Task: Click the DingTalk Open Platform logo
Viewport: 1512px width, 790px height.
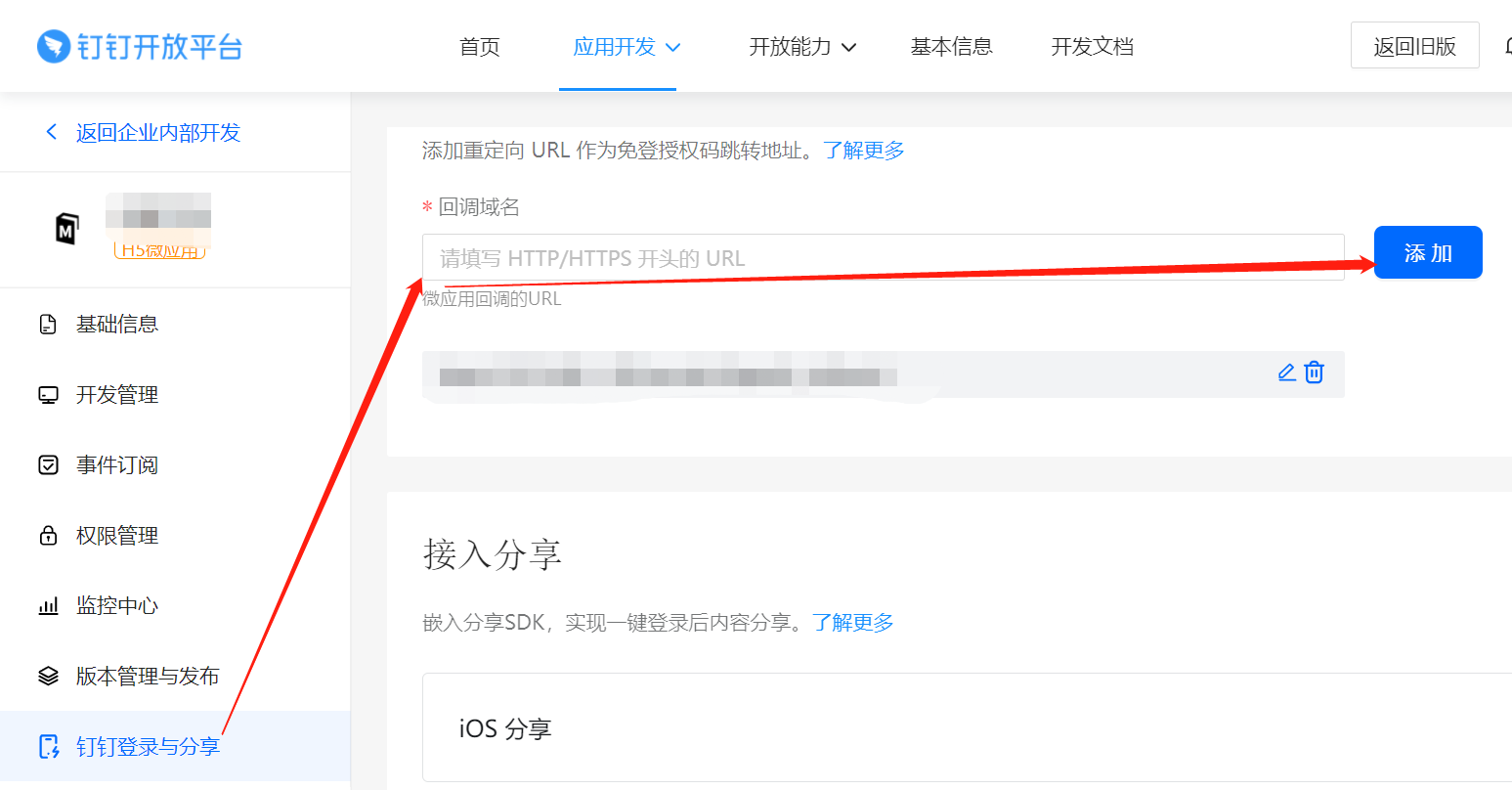Action: (x=140, y=46)
